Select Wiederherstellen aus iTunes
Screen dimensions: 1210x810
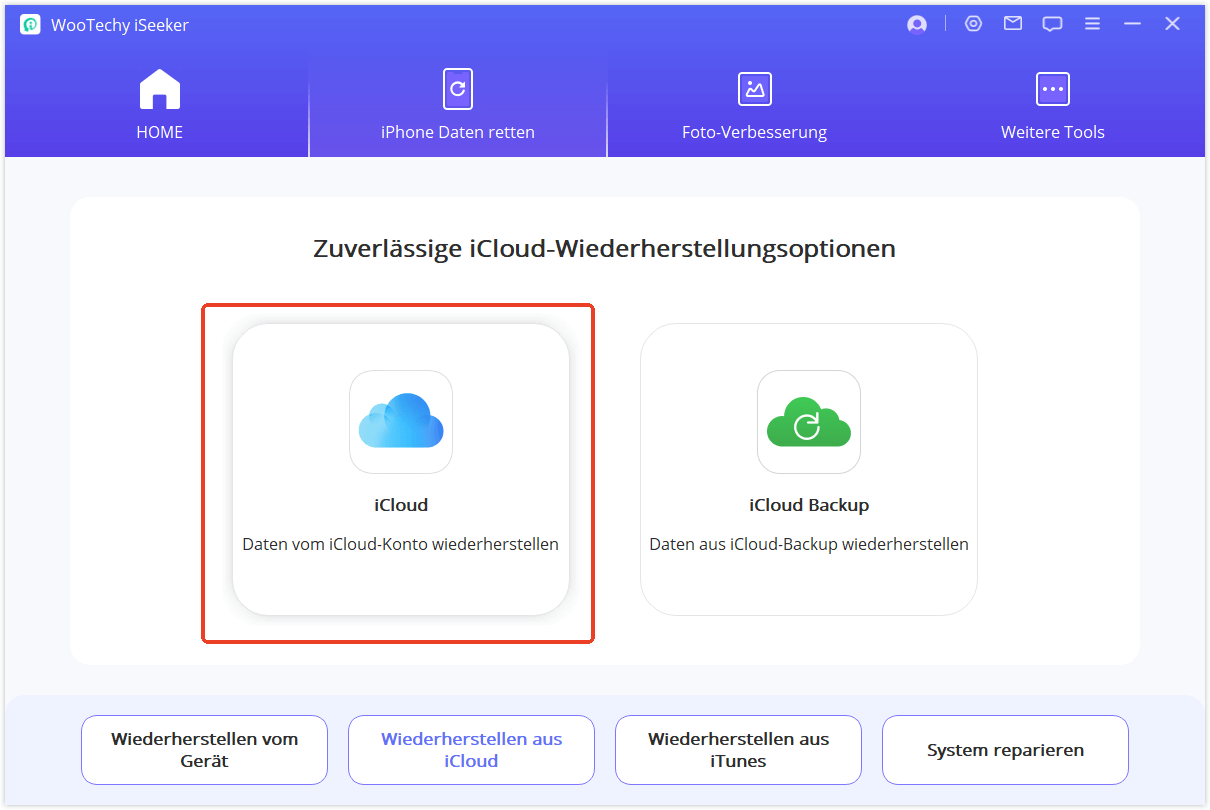pos(738,749)
